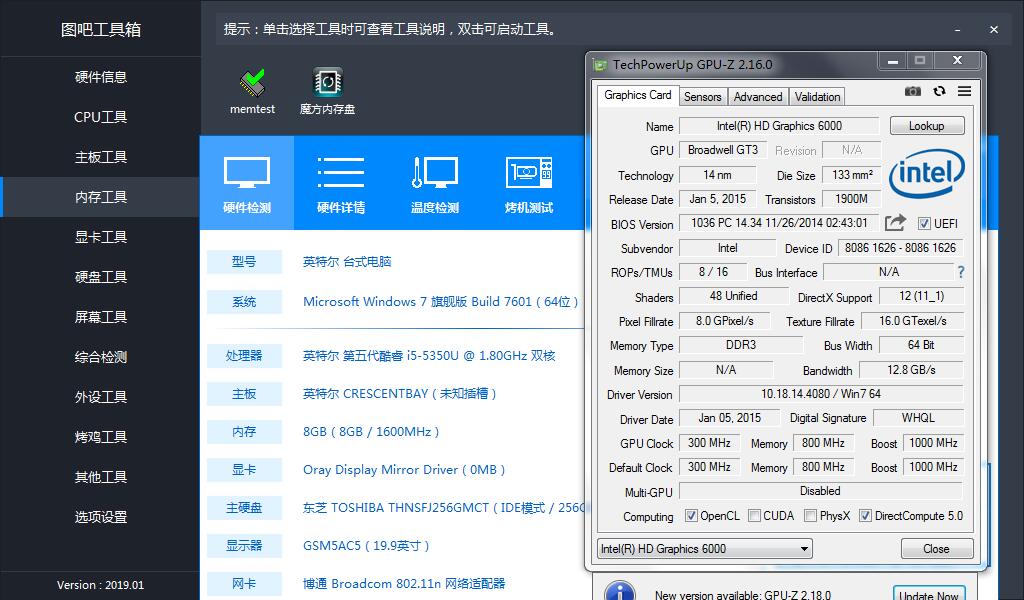Click the TOSHIBA THNSFJ256GMCT disk entry
The height and width of the screenshot is (600, 1024).
[x=443, y=507]
